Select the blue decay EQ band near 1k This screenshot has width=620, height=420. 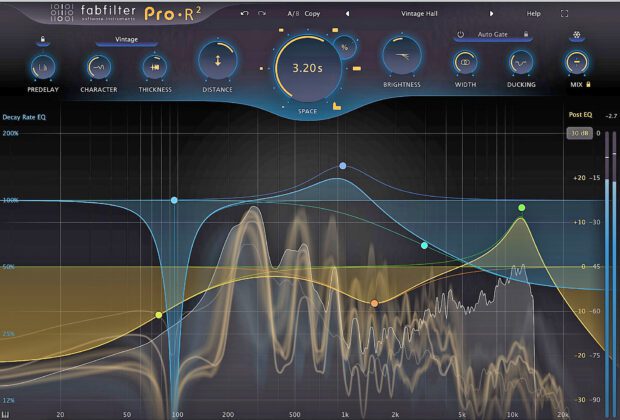[x=343, y=166]
